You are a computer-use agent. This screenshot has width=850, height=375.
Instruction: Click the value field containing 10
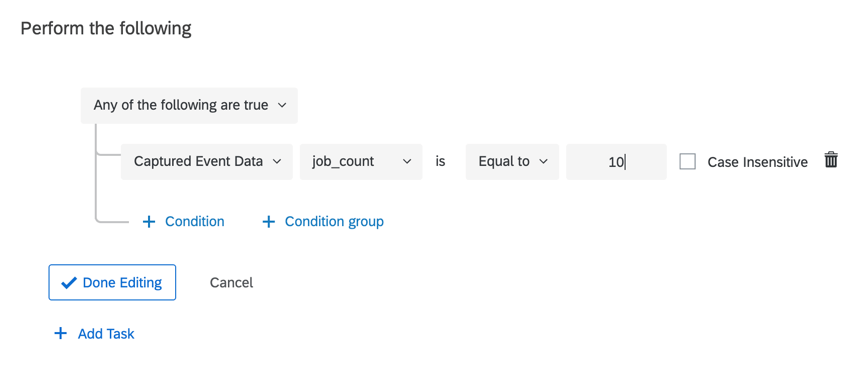tap(616, 161)
